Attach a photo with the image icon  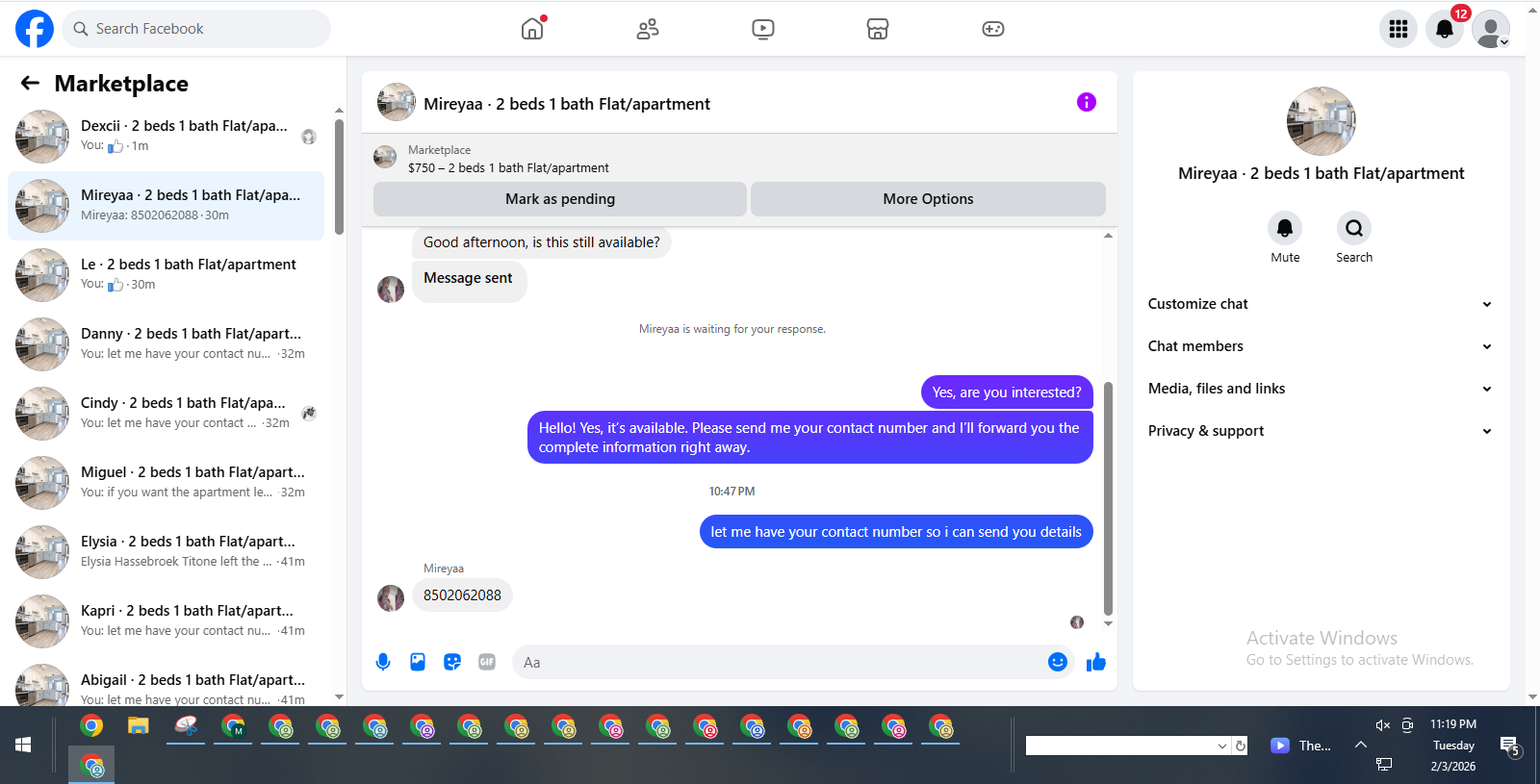418,662
